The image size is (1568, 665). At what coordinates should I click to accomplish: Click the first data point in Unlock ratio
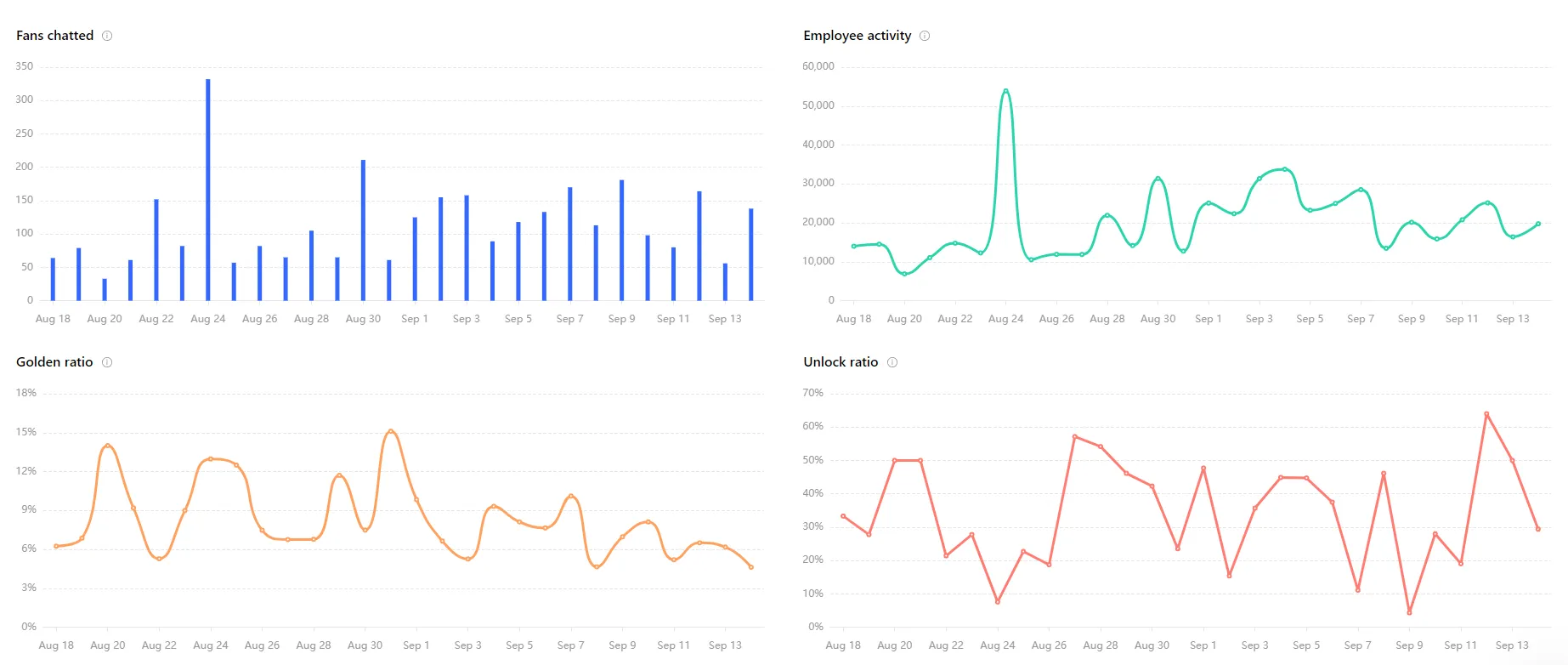(x=843, y=516)
